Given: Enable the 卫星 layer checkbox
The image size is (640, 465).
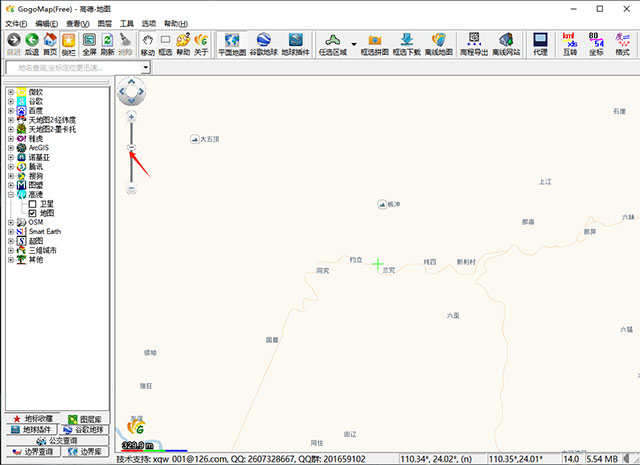Looking at the screenshot, I should tap(33, 203).
